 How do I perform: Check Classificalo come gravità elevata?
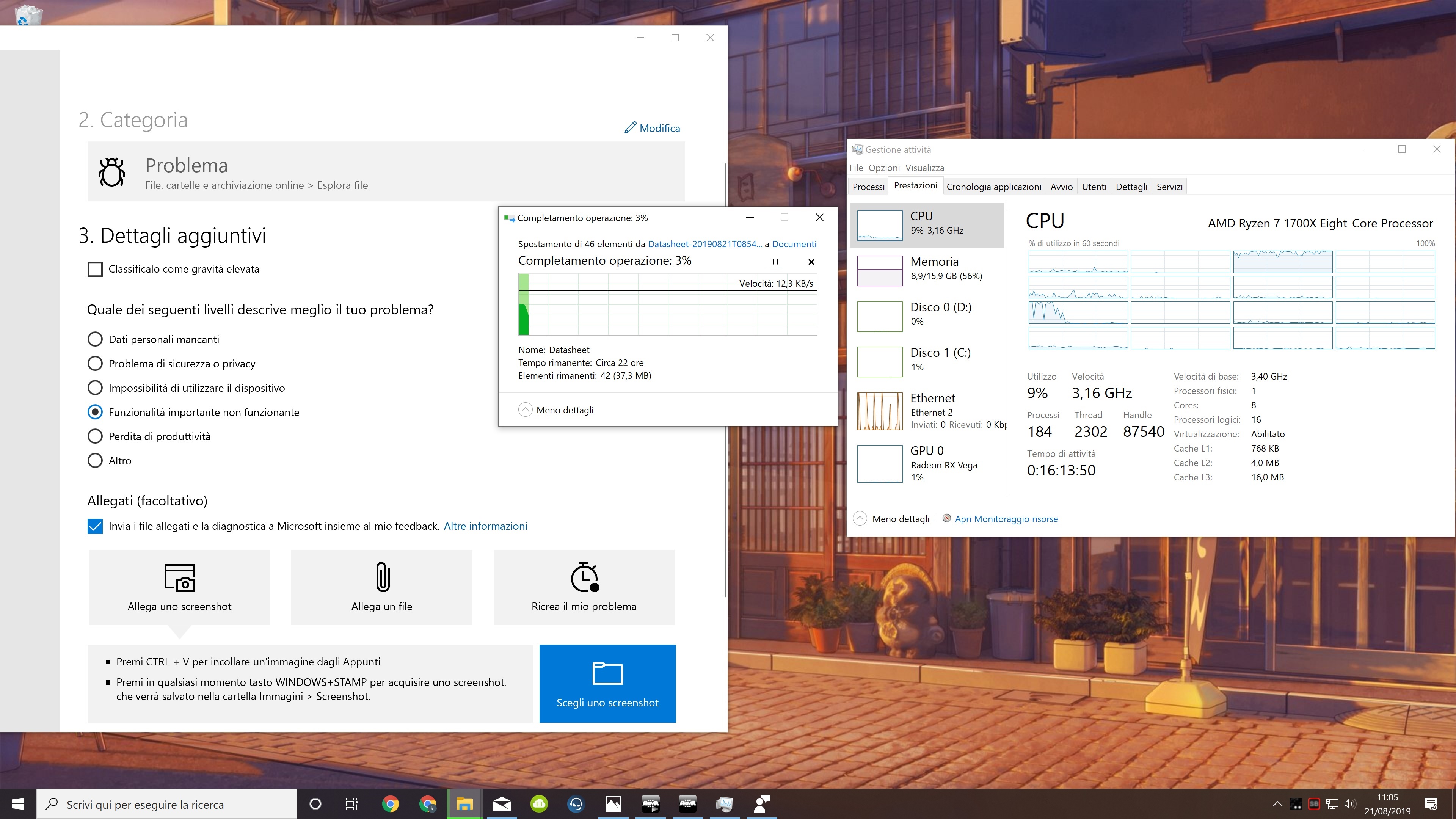tap(95, 269)
